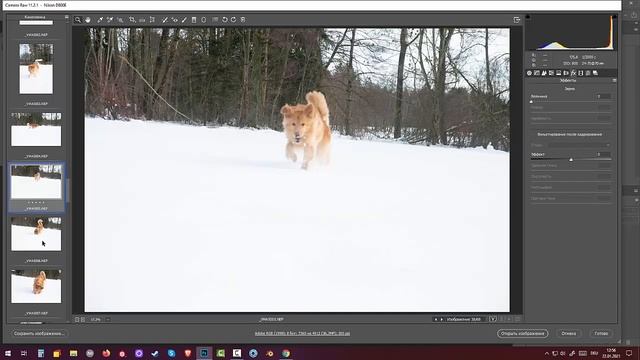This screenshot has width=640, height=360.
Task: Toggle the before/after Y preview button
Action: tap(493, 319)
